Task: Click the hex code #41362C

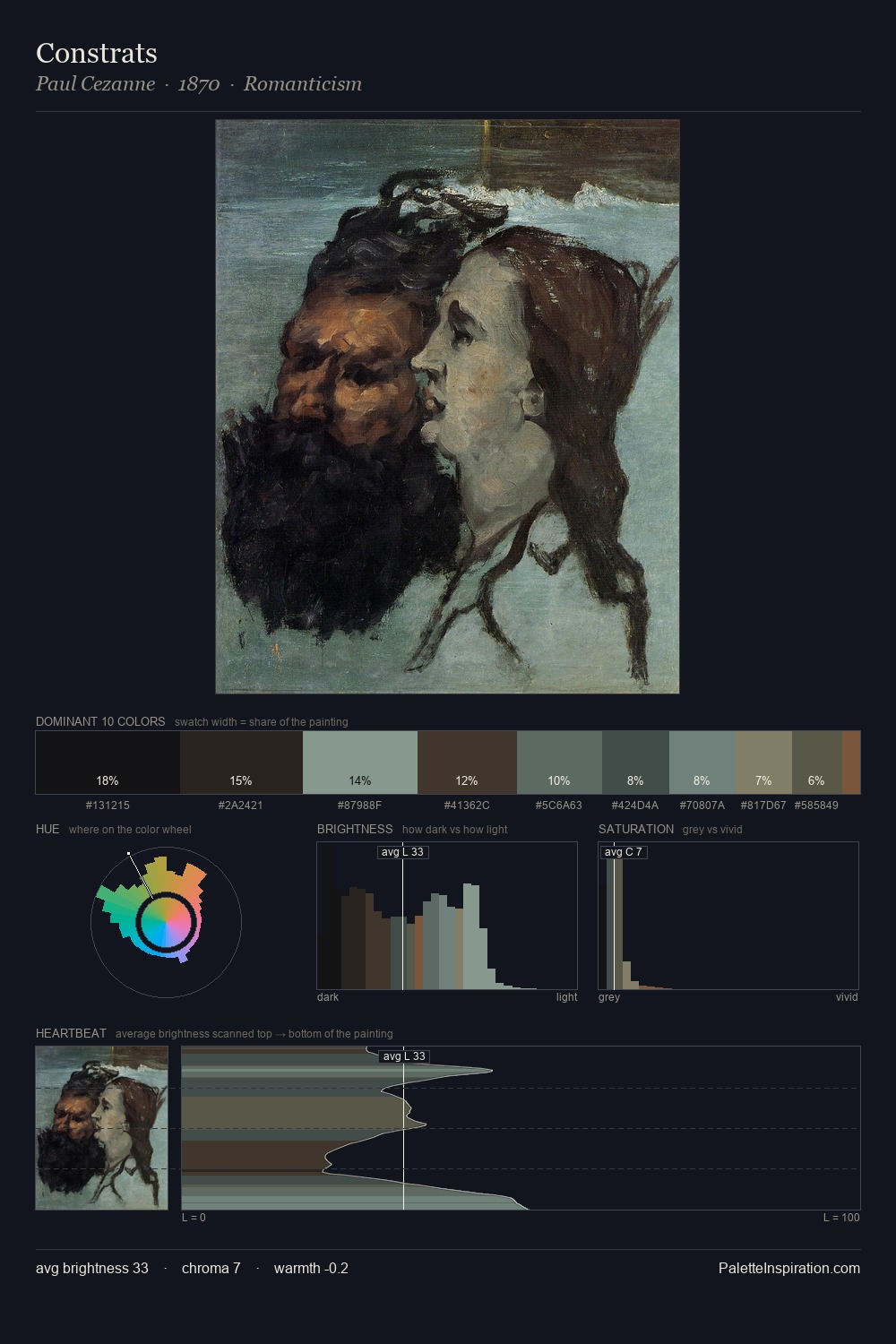Action: pos(467,806)
